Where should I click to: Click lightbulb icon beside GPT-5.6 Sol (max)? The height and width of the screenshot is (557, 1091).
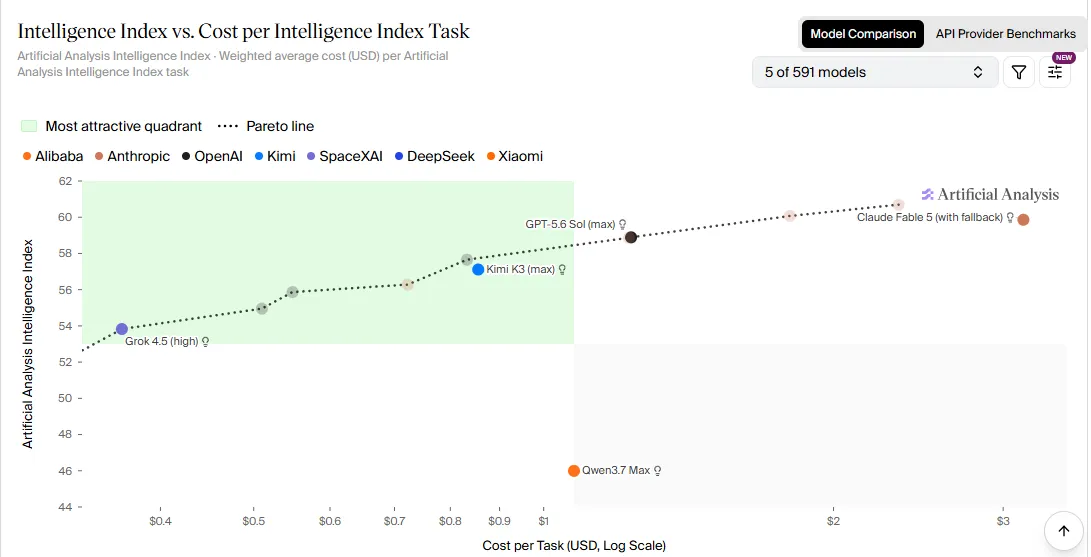[x=623, y=225]
